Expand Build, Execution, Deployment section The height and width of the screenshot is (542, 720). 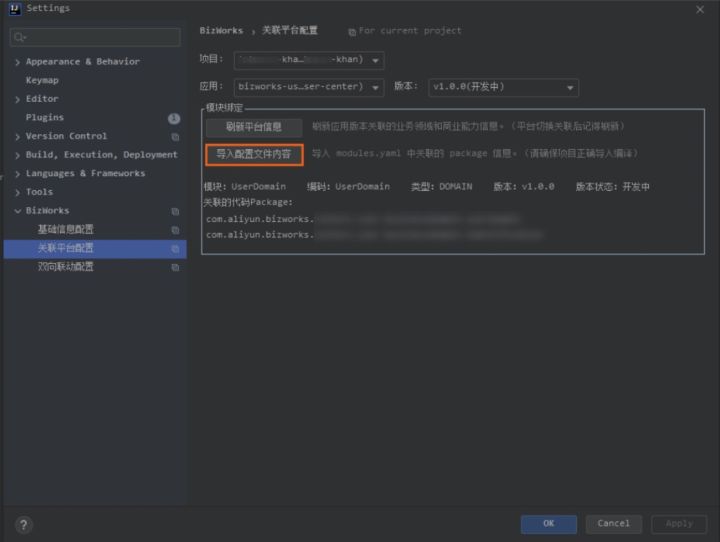coord(17,155)
